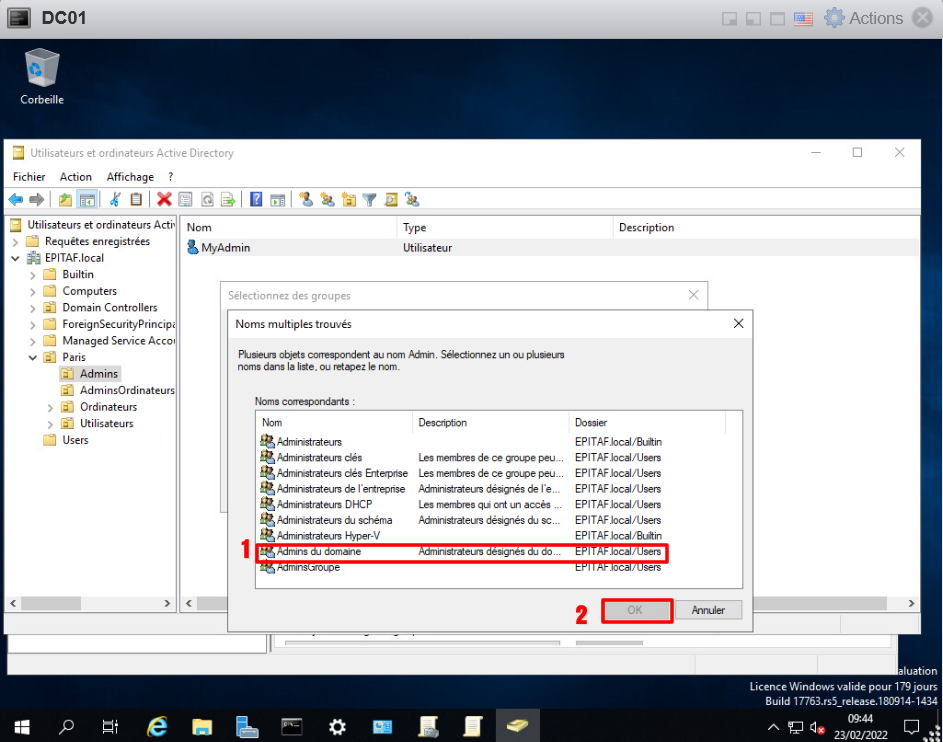Click the Cut scissors icon in toolbar

click(x=116, y=200)
